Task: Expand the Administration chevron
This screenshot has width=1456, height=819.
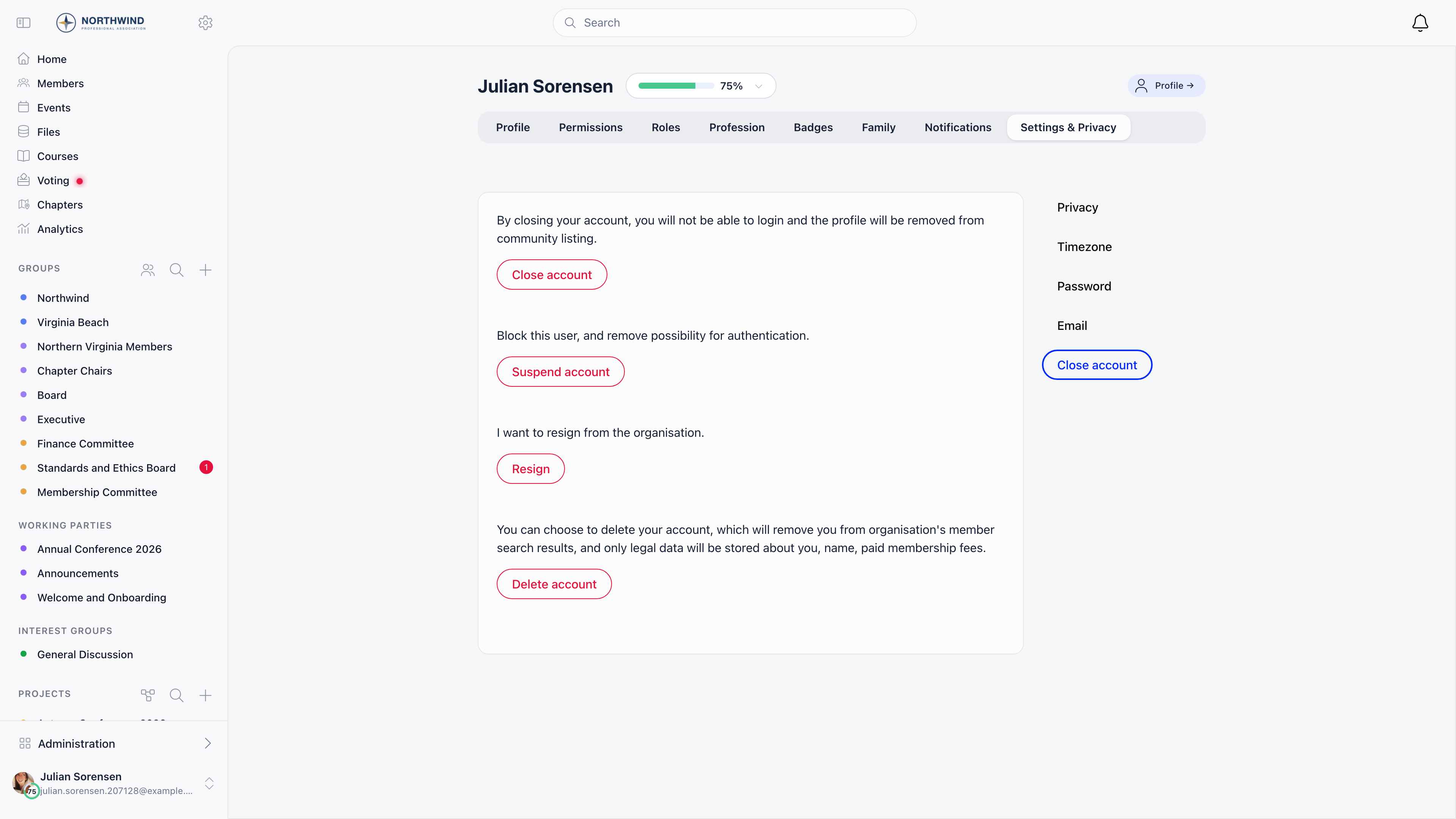Action: coord(207,743)
